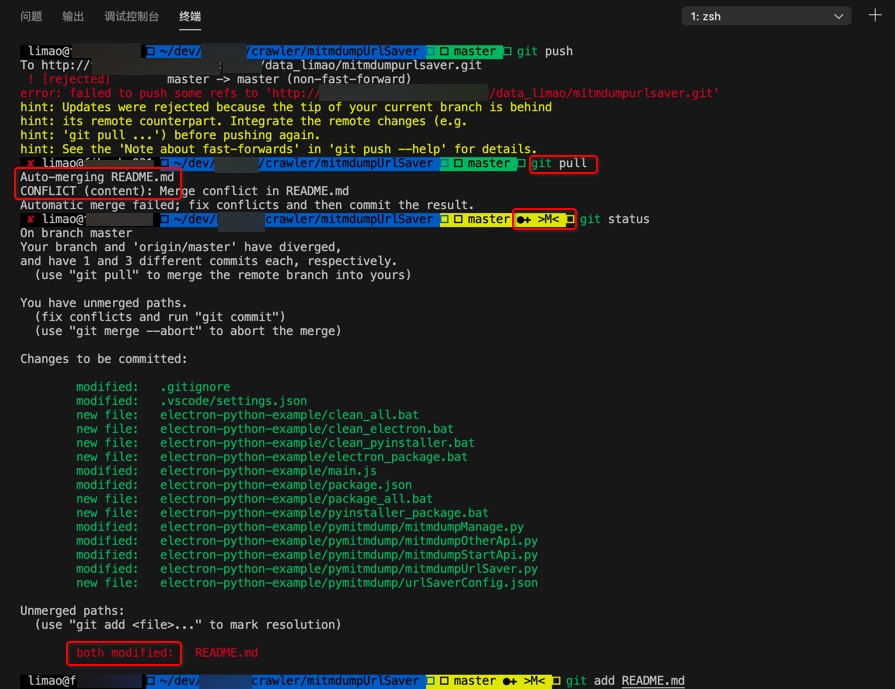Click 'On branch master' line

coord(76,233)
